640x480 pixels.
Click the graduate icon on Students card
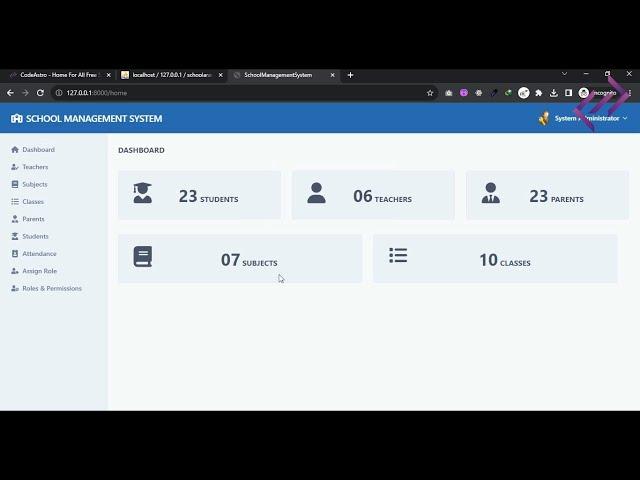142,194
